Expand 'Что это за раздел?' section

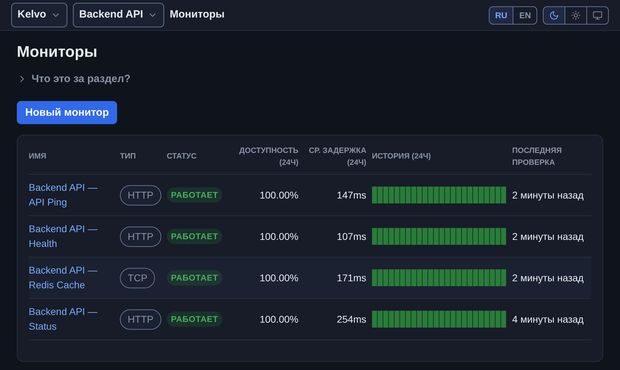[x=74, y=79]
